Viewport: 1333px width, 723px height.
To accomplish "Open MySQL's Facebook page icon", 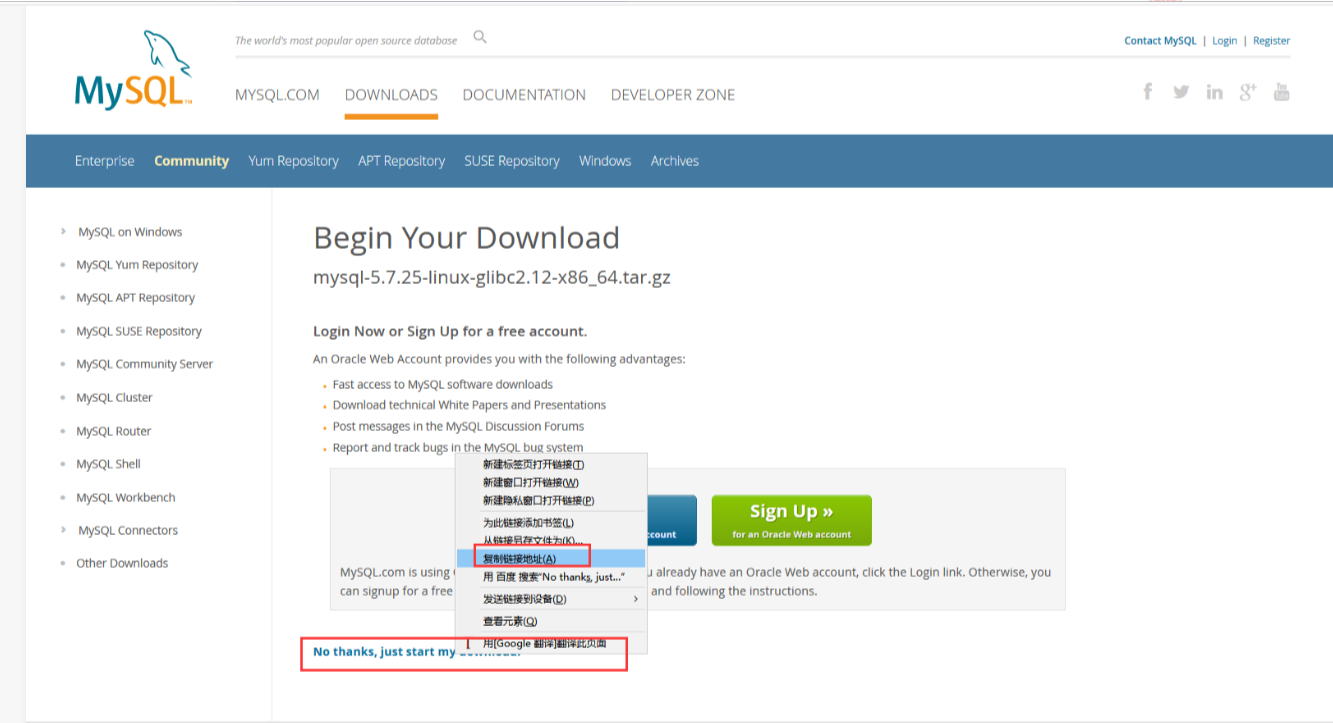I will coord(1148,92).
